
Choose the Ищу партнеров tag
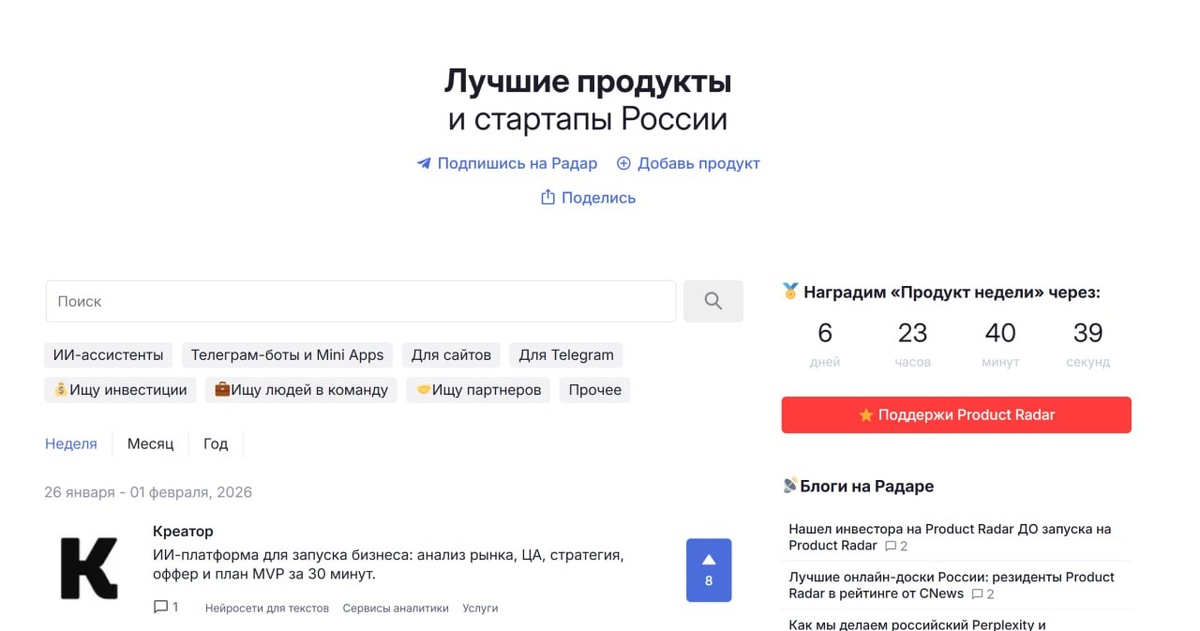[478, 390]
